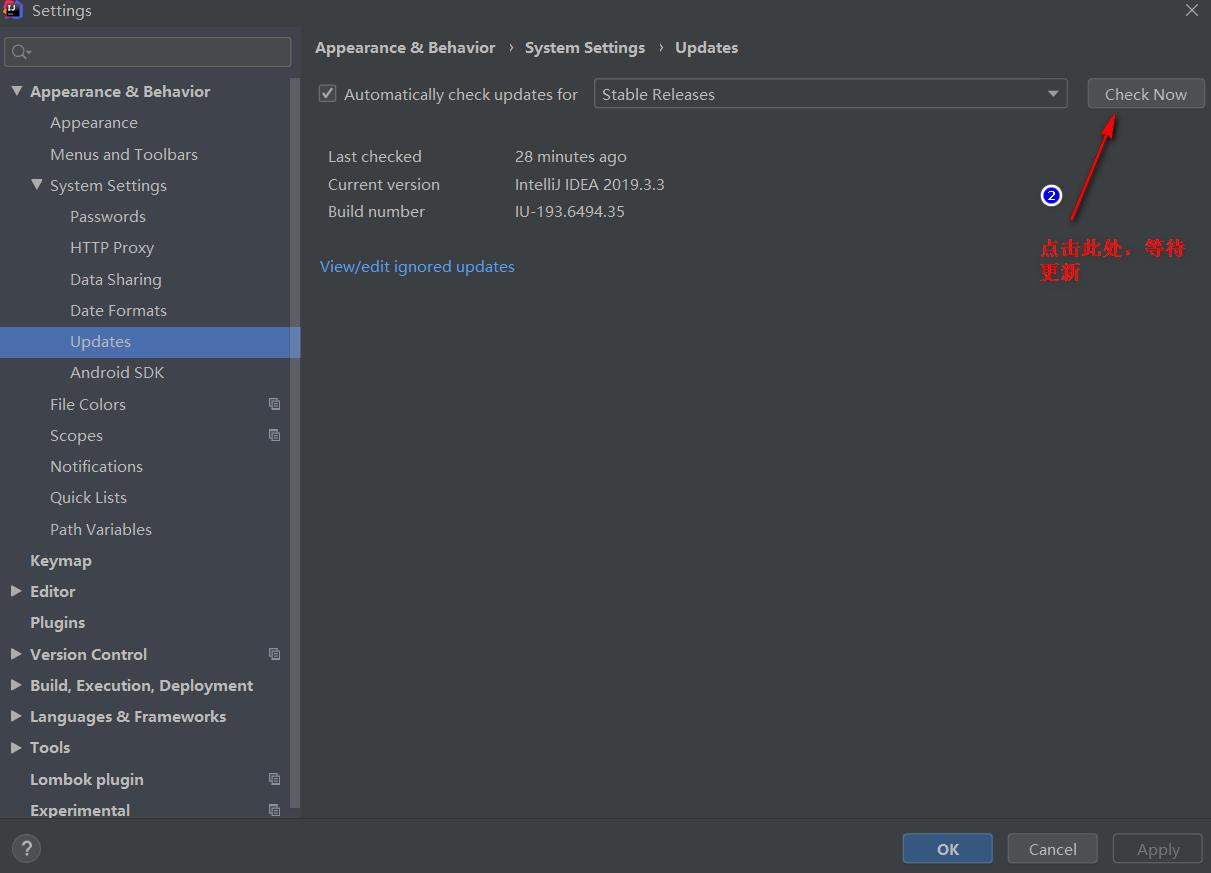Click the project-level icon beside Experimental
The width and height of the screenshot is (1211, 873).
(x=274, y=810)
